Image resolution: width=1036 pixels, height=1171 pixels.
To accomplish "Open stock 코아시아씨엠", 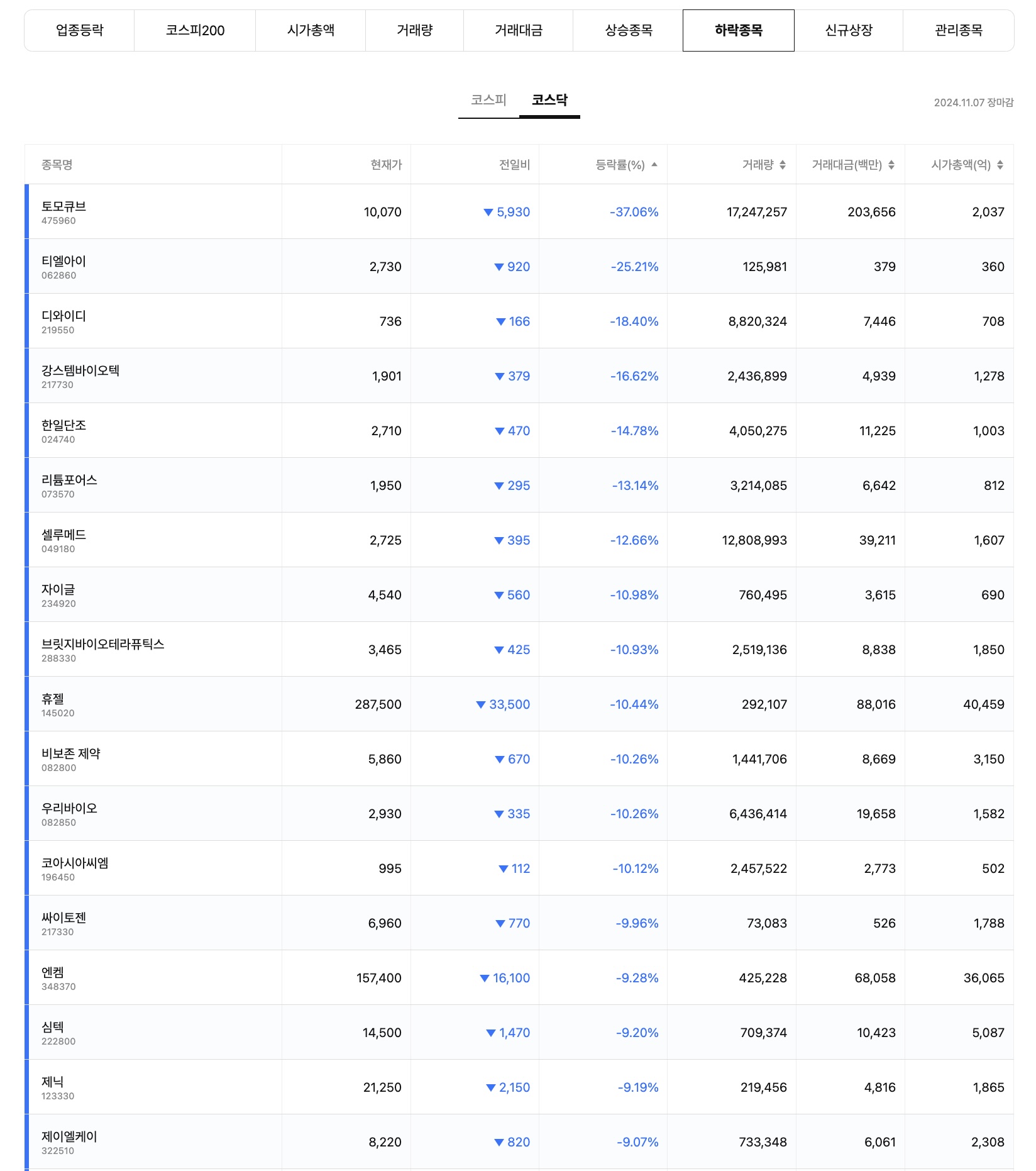I will [75, 863].
